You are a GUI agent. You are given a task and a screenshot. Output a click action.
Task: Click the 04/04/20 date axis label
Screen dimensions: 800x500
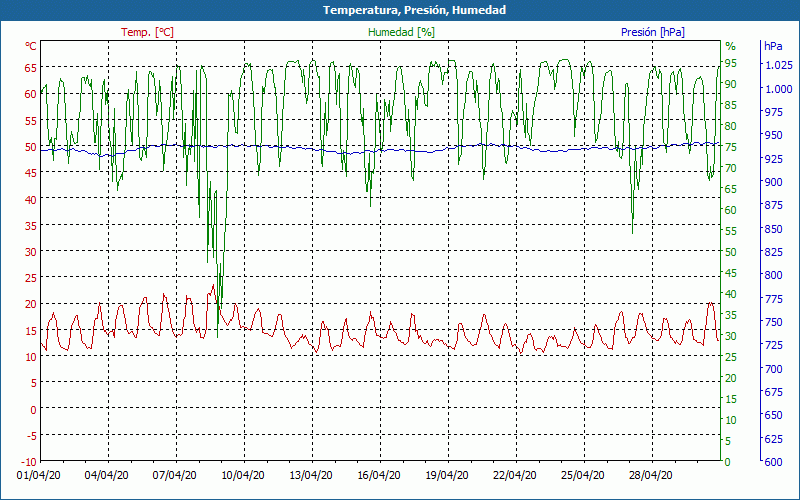tap(107, 475)
